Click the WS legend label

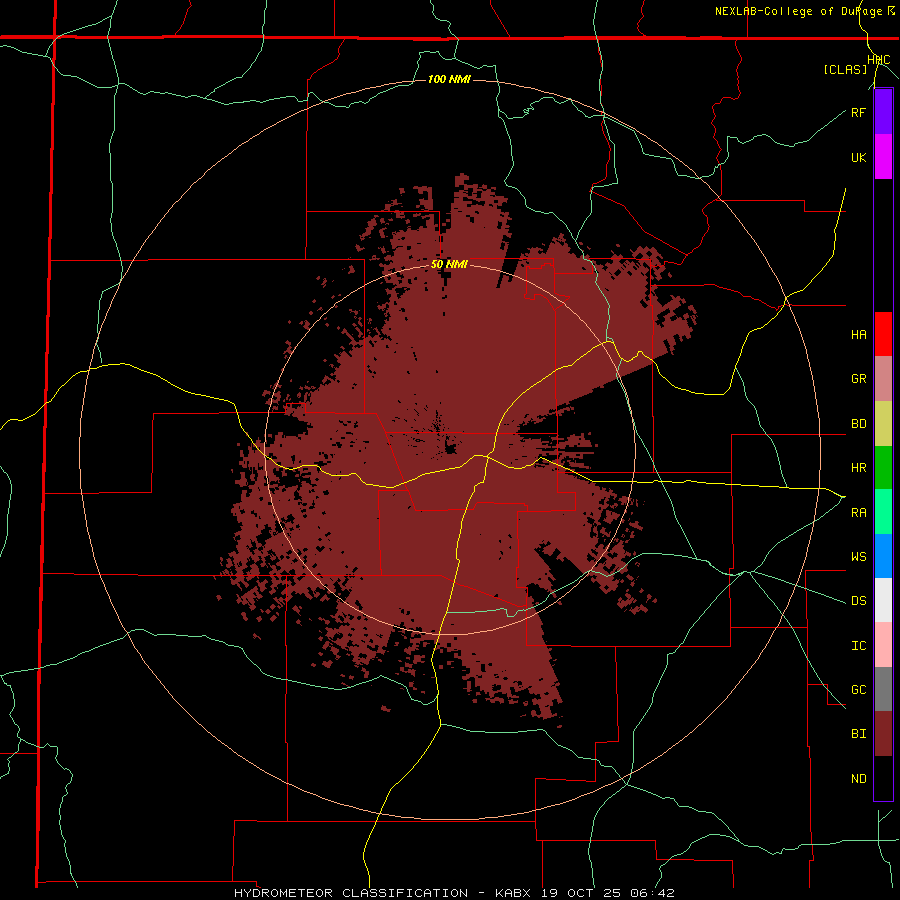coord(858,556)
